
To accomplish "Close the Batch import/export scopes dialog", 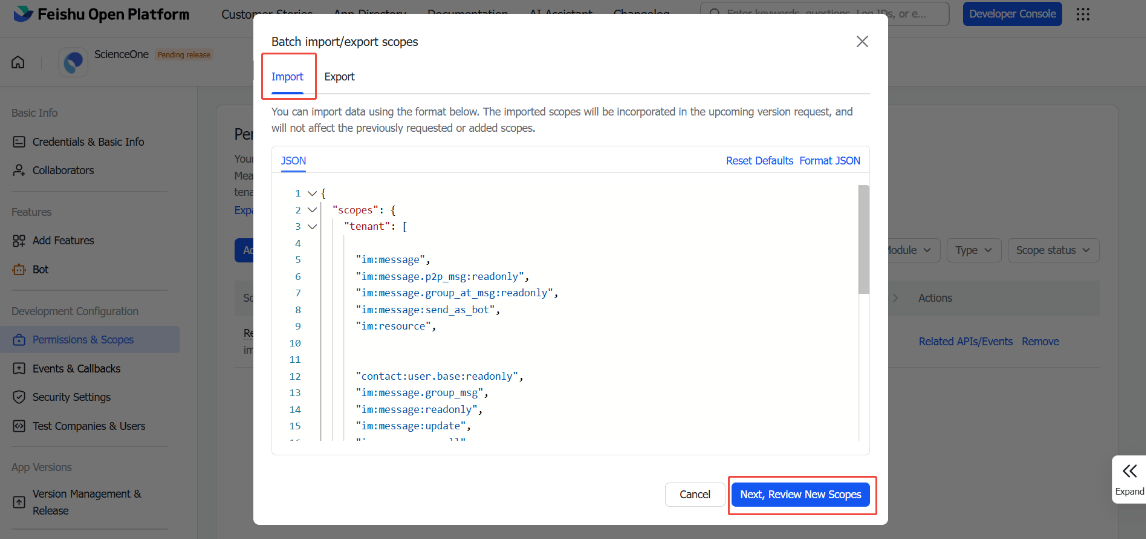I will click(x=862, y=42).
